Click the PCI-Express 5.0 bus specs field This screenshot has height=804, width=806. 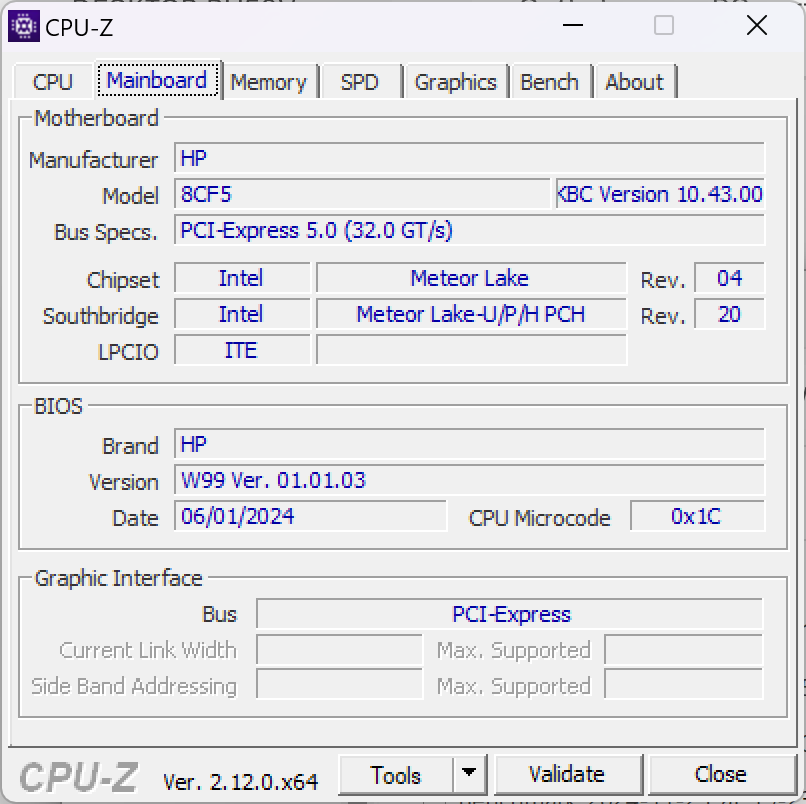[x=469, y=230]
